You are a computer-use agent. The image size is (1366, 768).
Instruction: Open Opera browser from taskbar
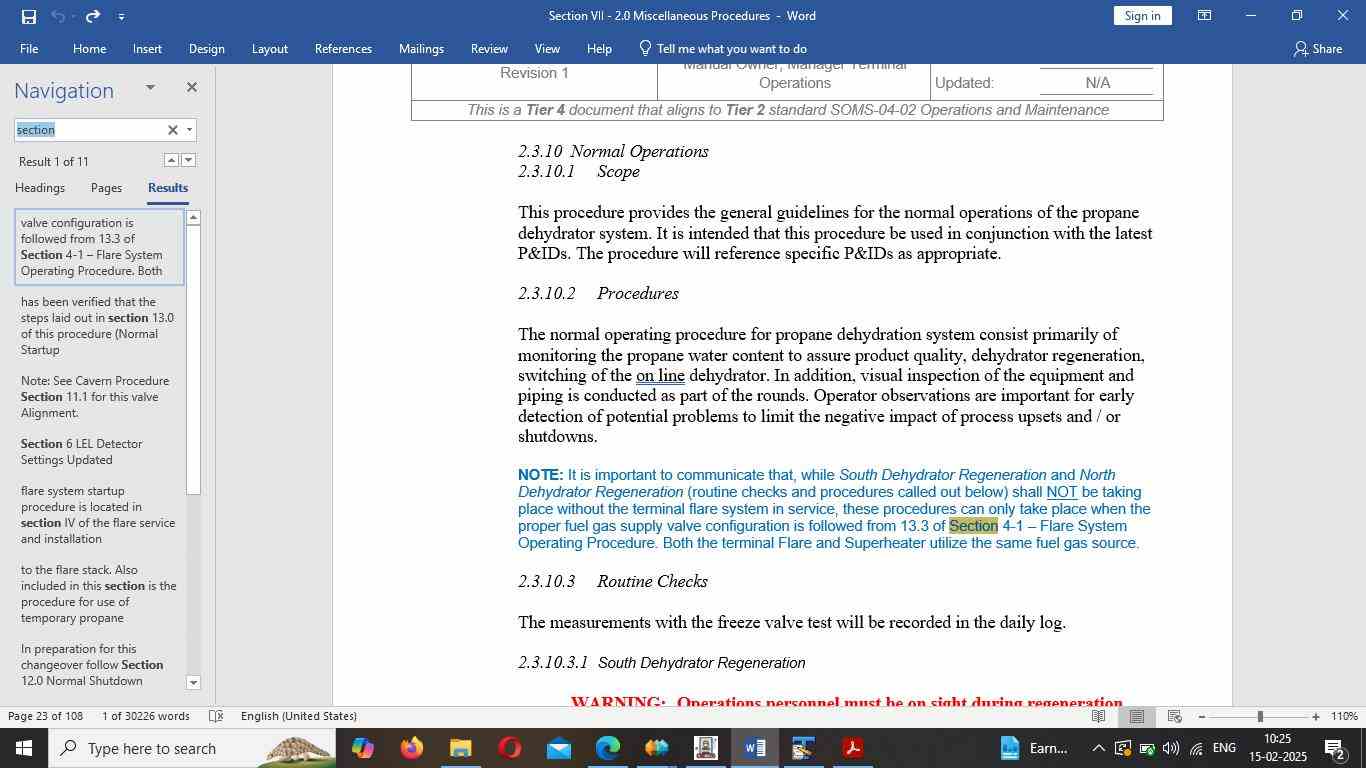509,748
